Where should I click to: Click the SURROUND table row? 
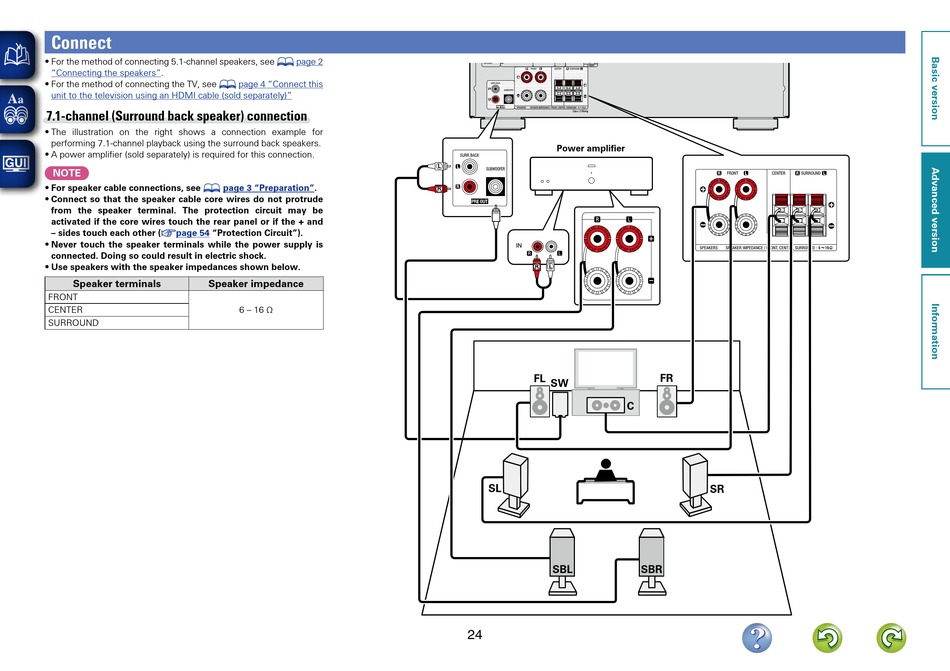(x=117, y=323)
